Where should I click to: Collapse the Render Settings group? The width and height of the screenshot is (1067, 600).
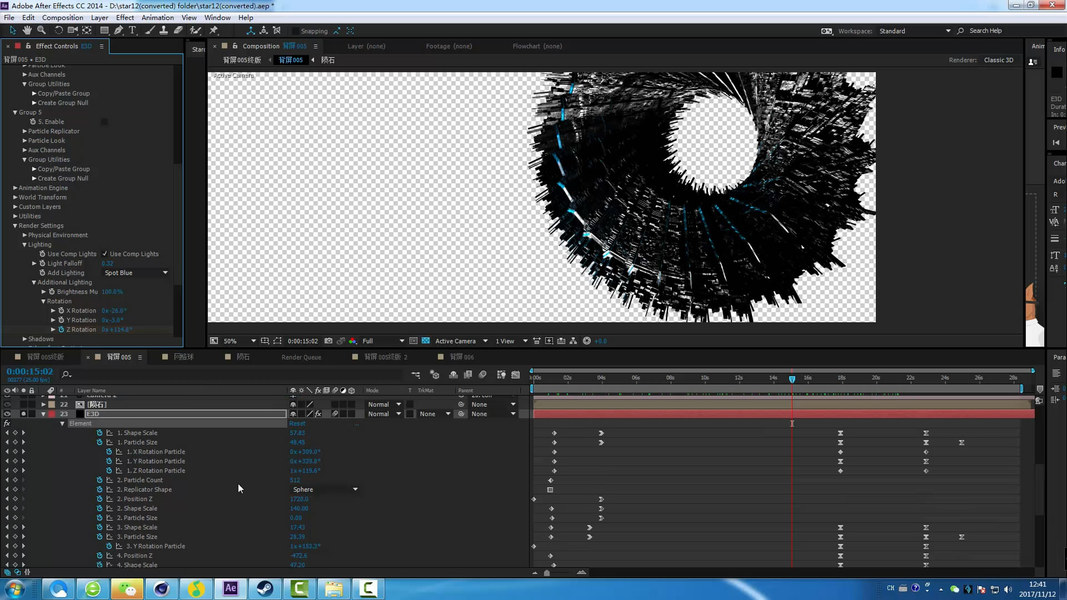(x=15, y=226)
